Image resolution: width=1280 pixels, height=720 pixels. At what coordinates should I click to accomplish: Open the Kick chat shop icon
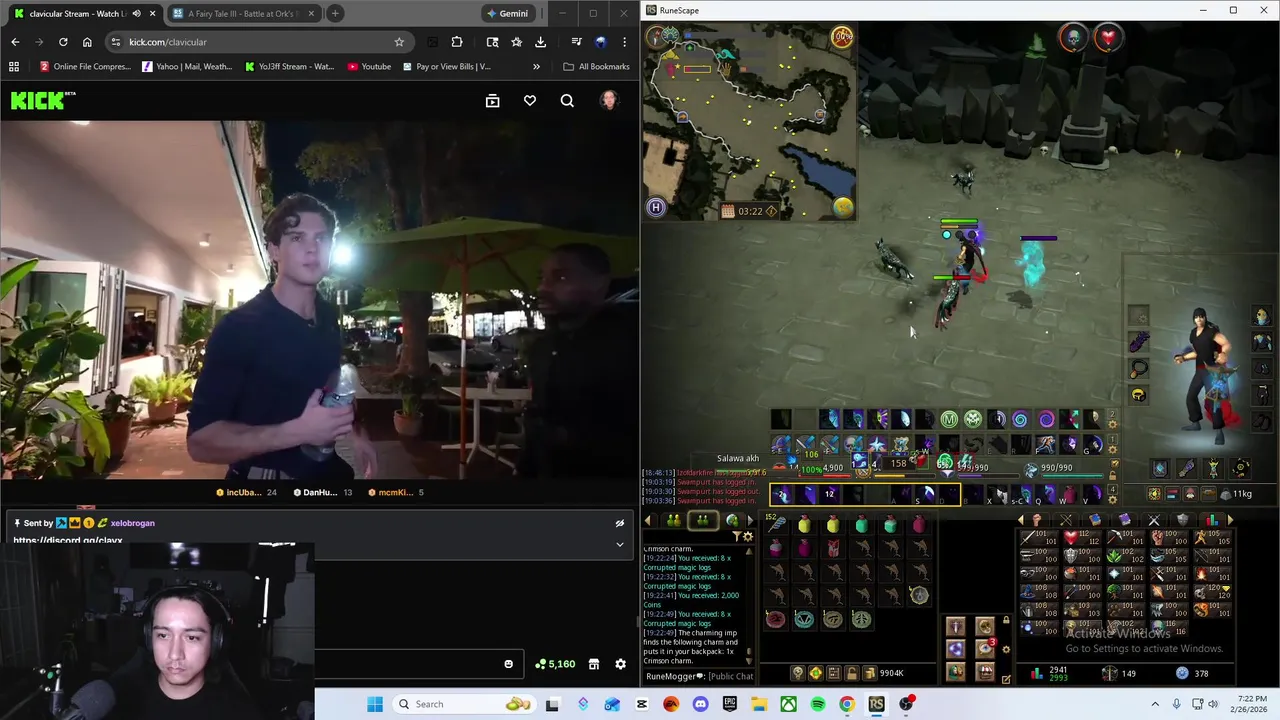(x=594, y=664)
